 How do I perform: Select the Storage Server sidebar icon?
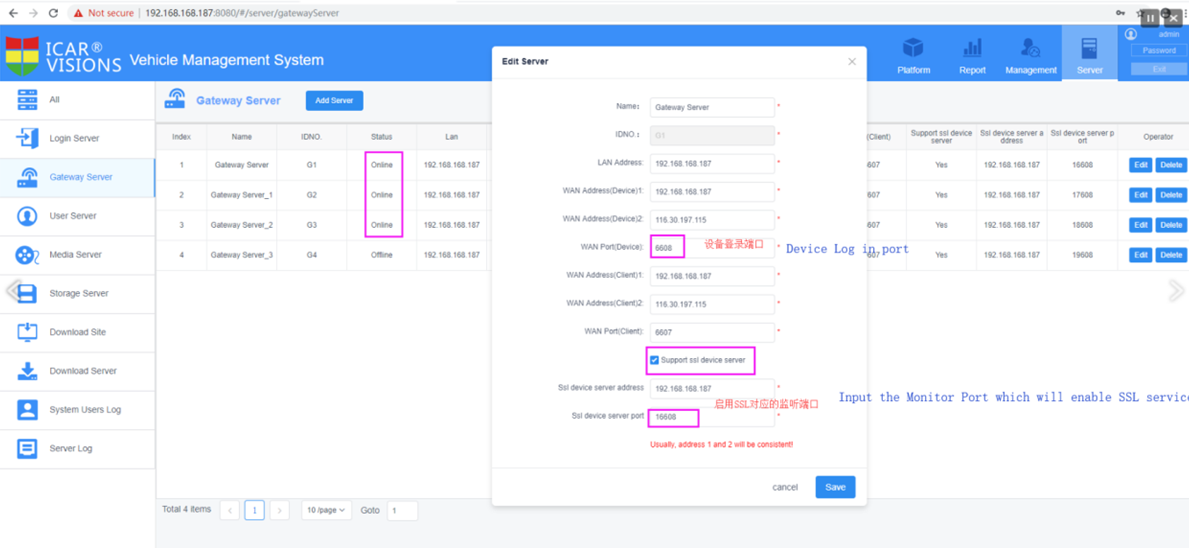click(x=27, y=293)
